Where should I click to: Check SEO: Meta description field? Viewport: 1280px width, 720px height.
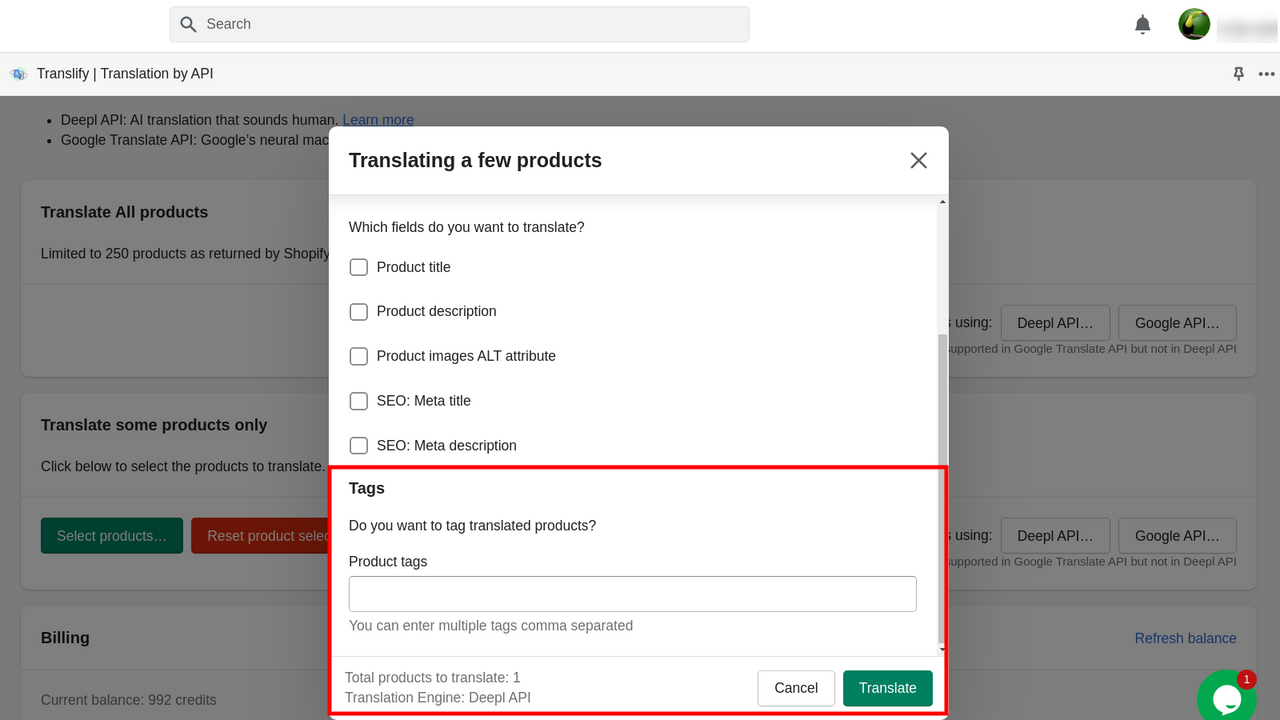coord(358,445)
